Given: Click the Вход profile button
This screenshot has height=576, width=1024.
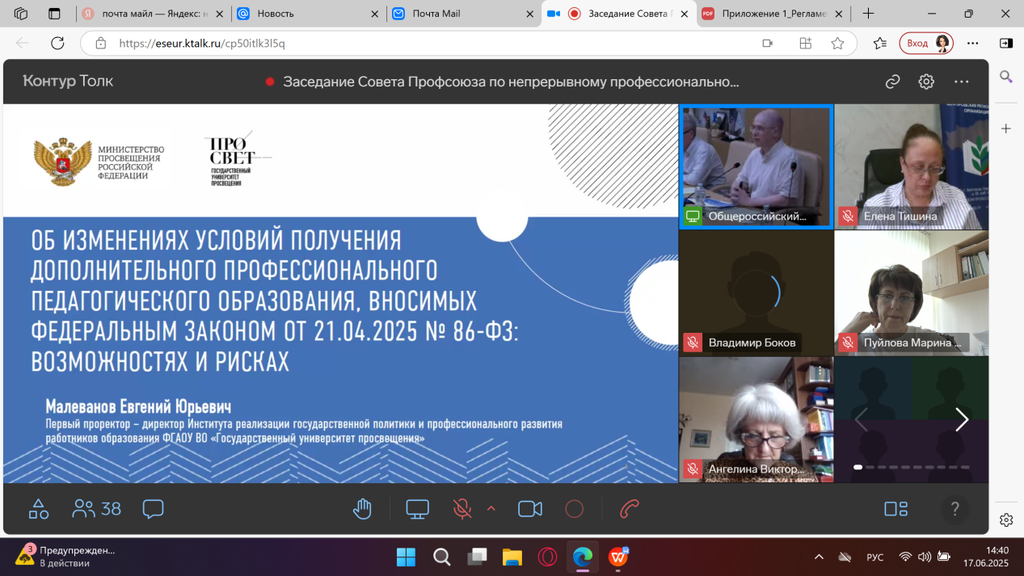Looking at the screenshot, I should [x=925, y=43].
